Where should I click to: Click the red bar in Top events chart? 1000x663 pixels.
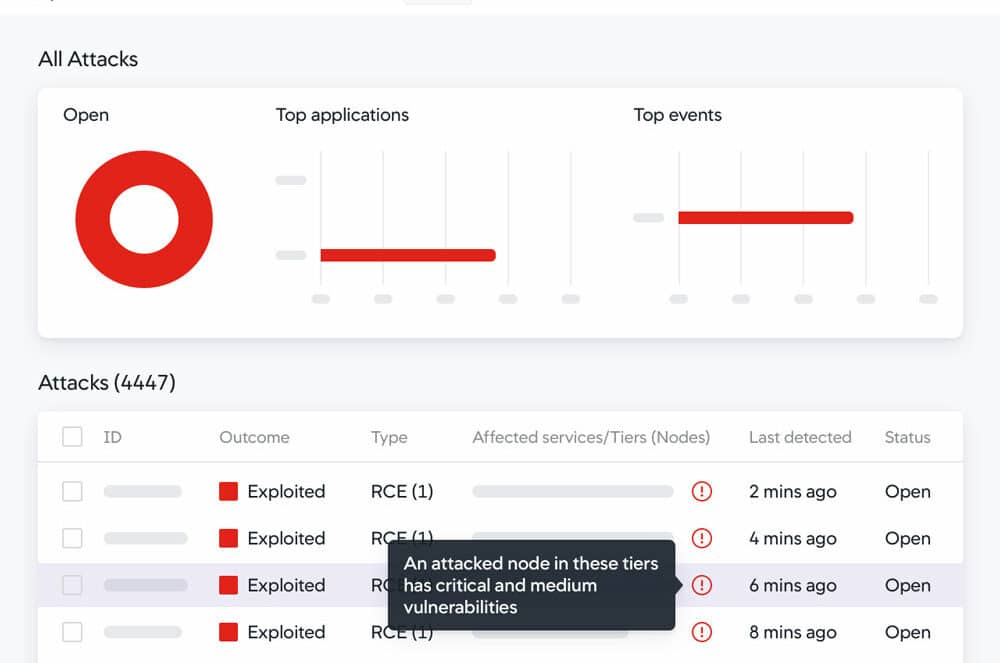(x=766, y=218)
